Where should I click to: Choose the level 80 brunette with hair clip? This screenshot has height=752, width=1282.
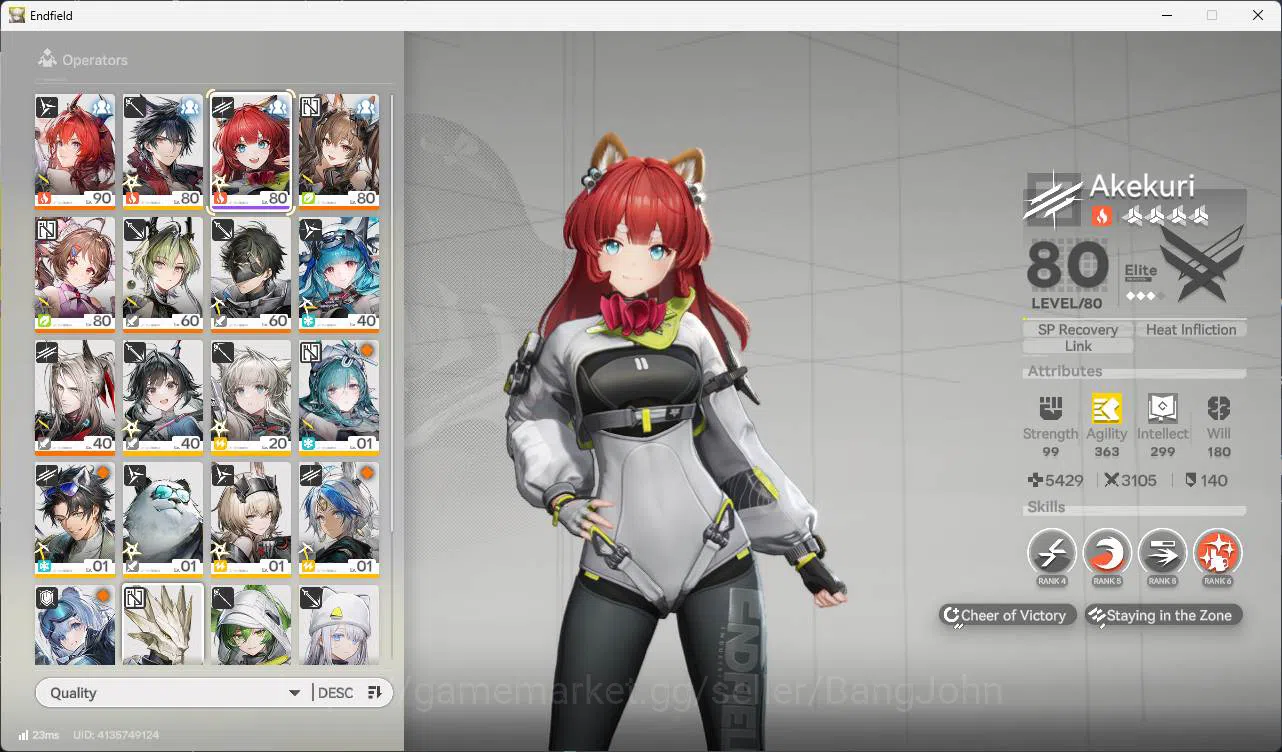(75, 275)
